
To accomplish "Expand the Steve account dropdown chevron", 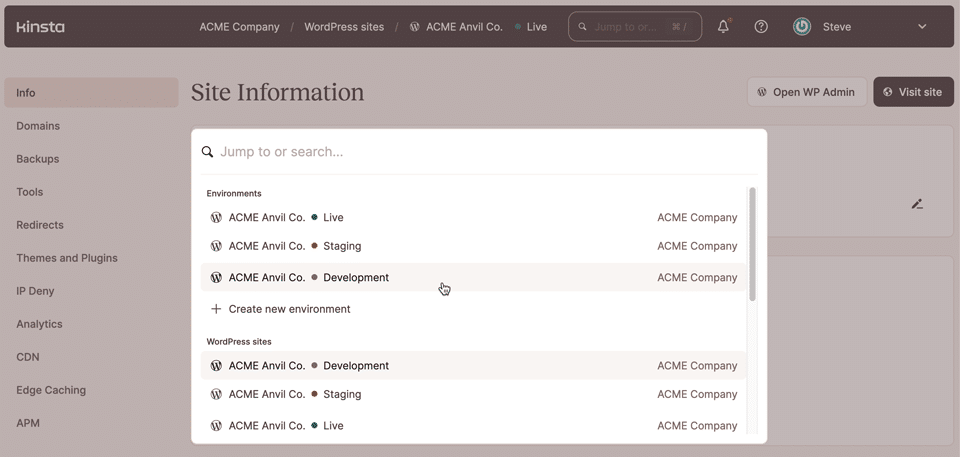I will pyautogui.click(x=922, y=26).
